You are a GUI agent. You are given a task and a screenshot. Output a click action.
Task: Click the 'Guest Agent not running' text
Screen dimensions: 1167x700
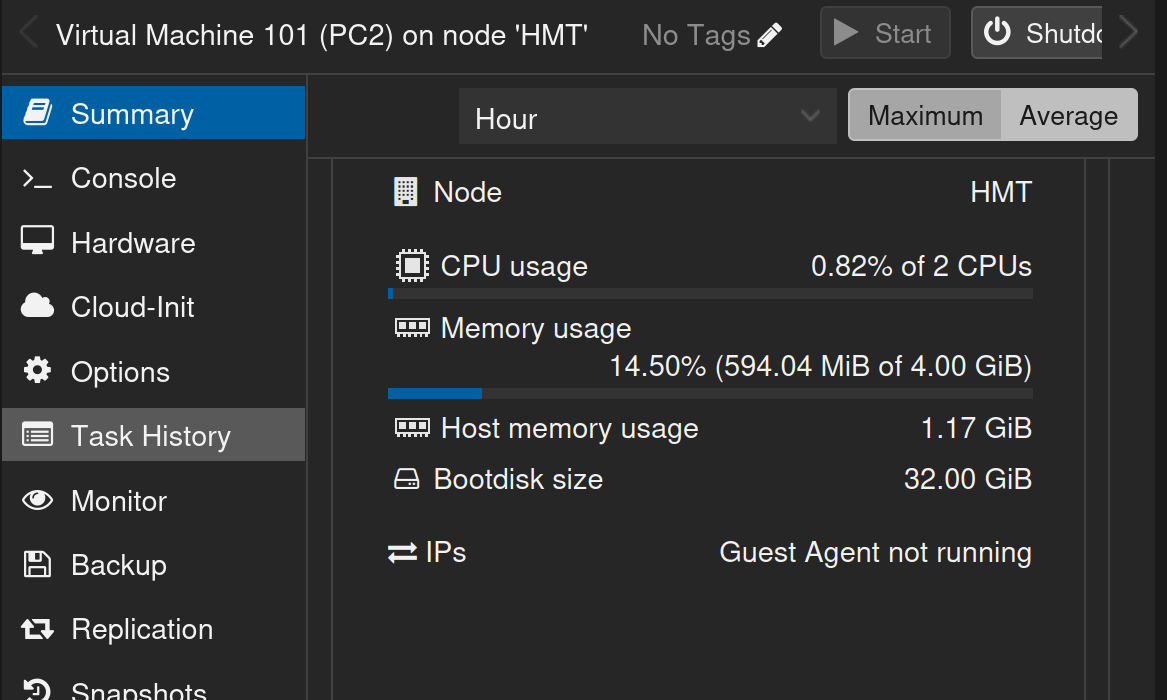pyautogui.click(x=875, y=553)
